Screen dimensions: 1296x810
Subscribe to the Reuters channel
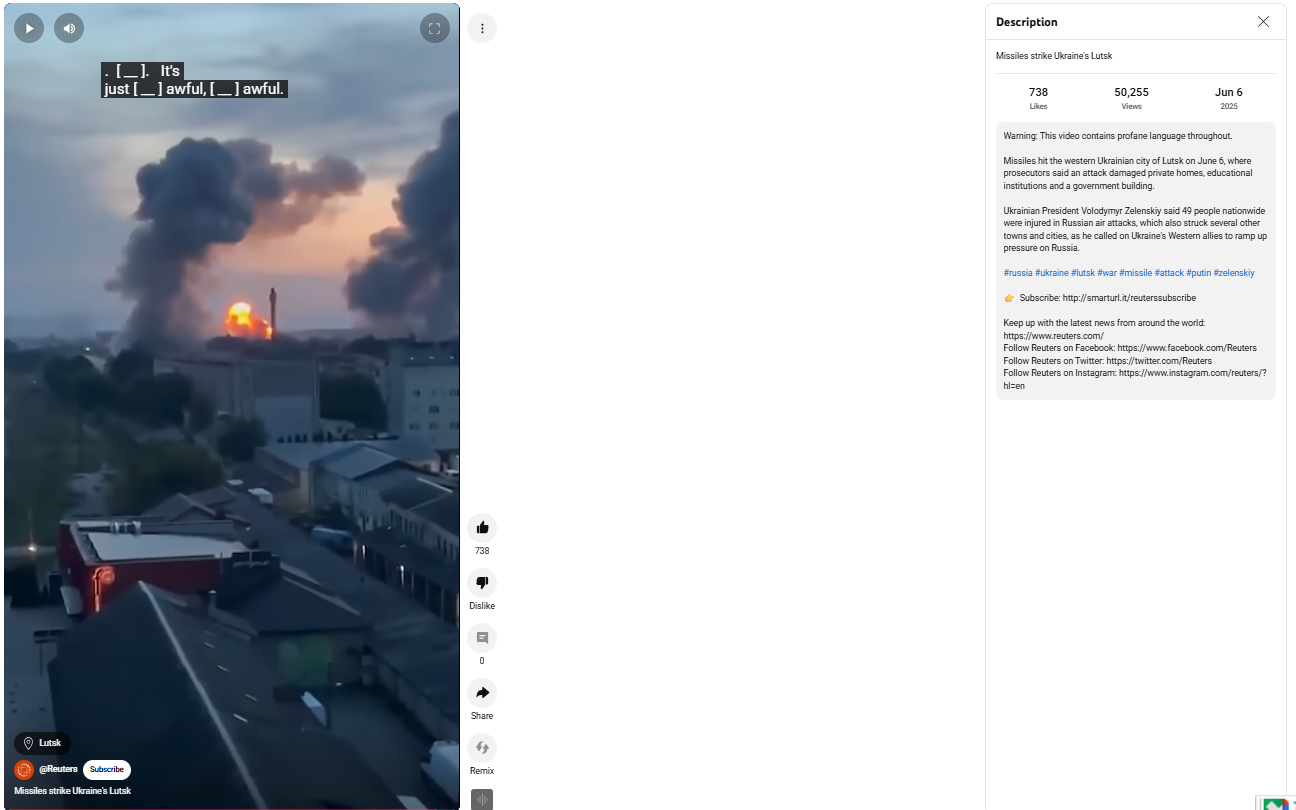point(107,770)
